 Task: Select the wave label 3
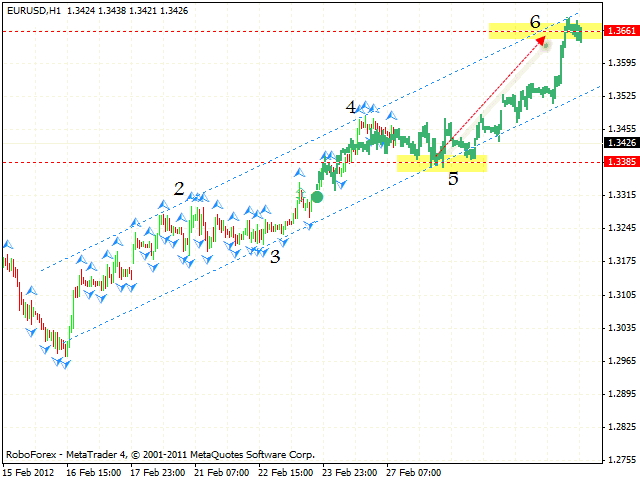274,256
